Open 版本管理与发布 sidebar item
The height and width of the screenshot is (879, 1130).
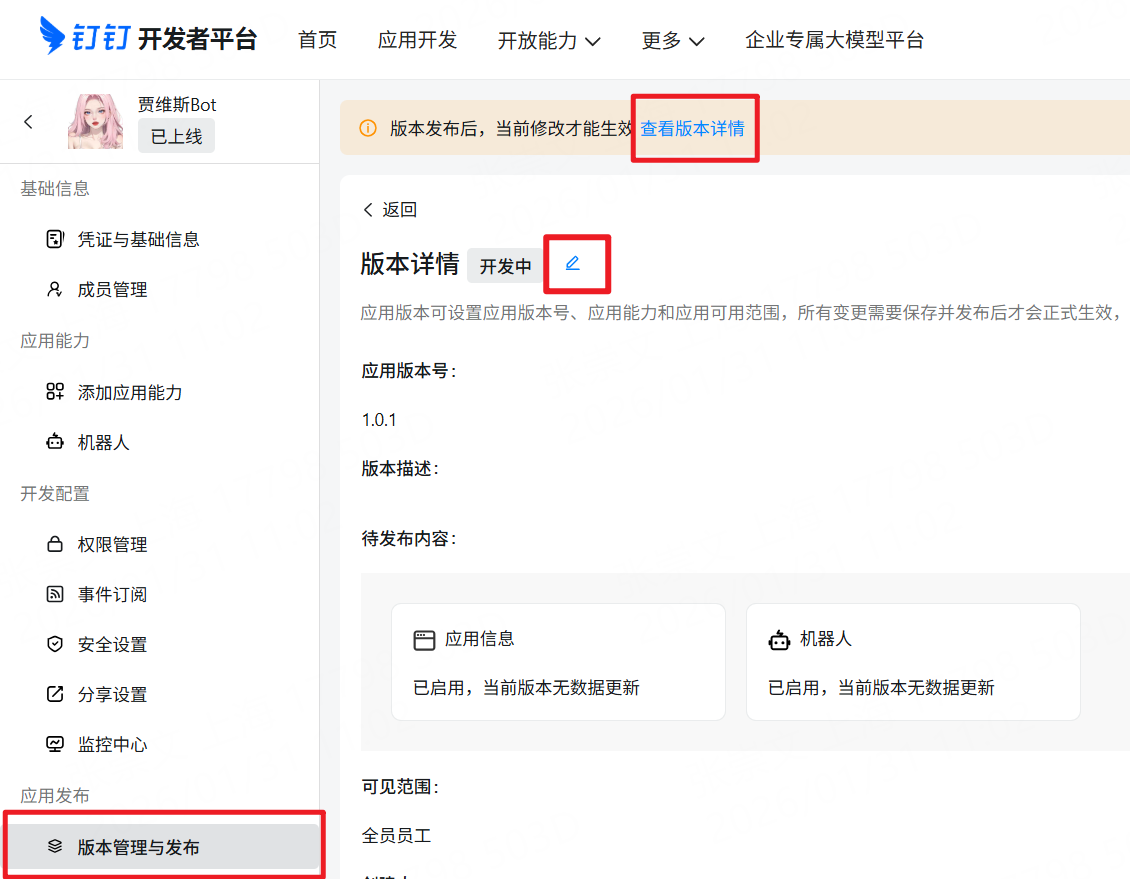click(164, 847)
